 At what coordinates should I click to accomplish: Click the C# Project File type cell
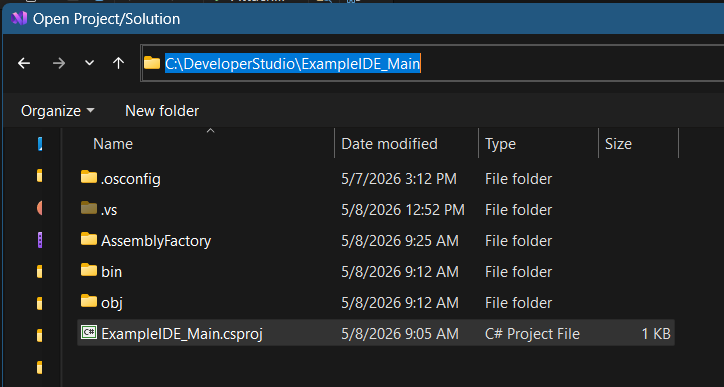(532, 334)
